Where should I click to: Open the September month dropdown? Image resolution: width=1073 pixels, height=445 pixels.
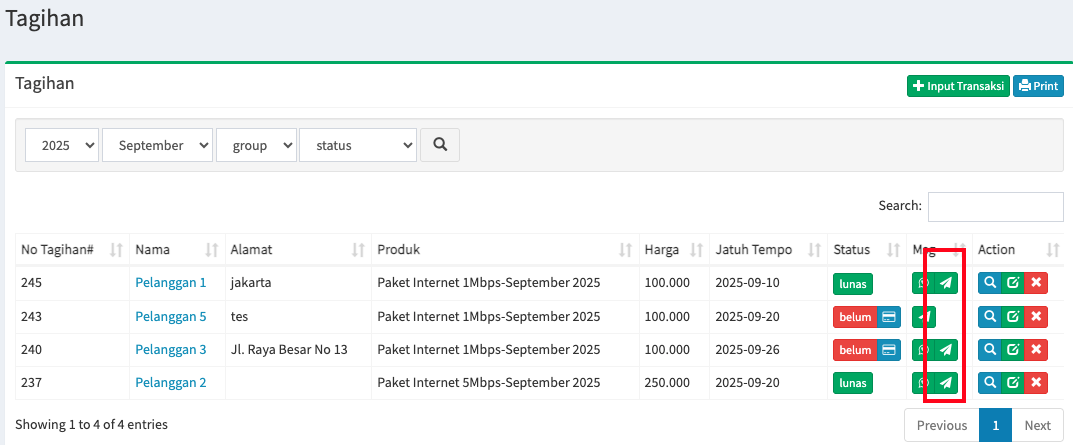click(157, 145)
